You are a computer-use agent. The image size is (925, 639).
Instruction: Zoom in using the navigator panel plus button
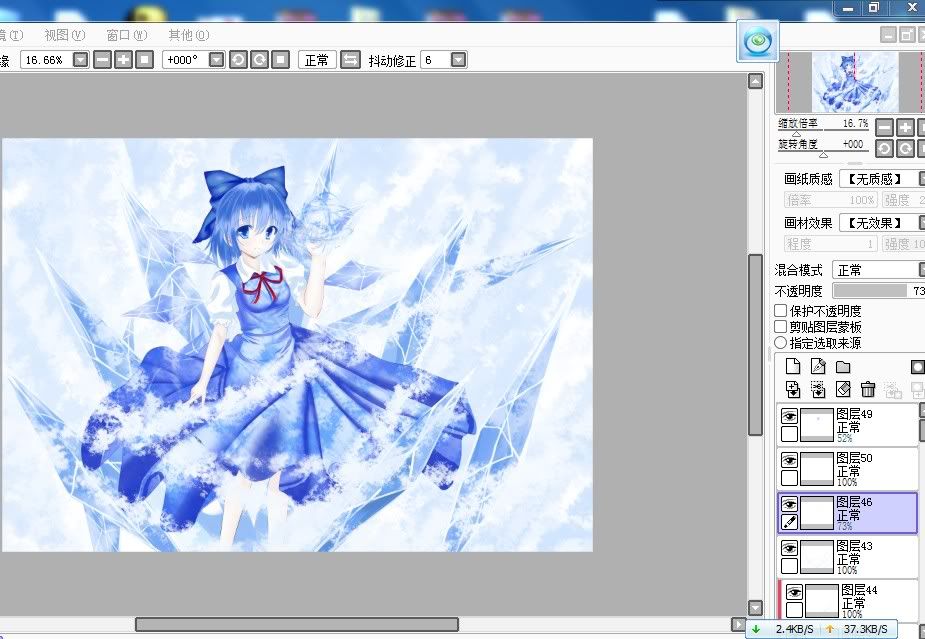click(x=906, y=127)
